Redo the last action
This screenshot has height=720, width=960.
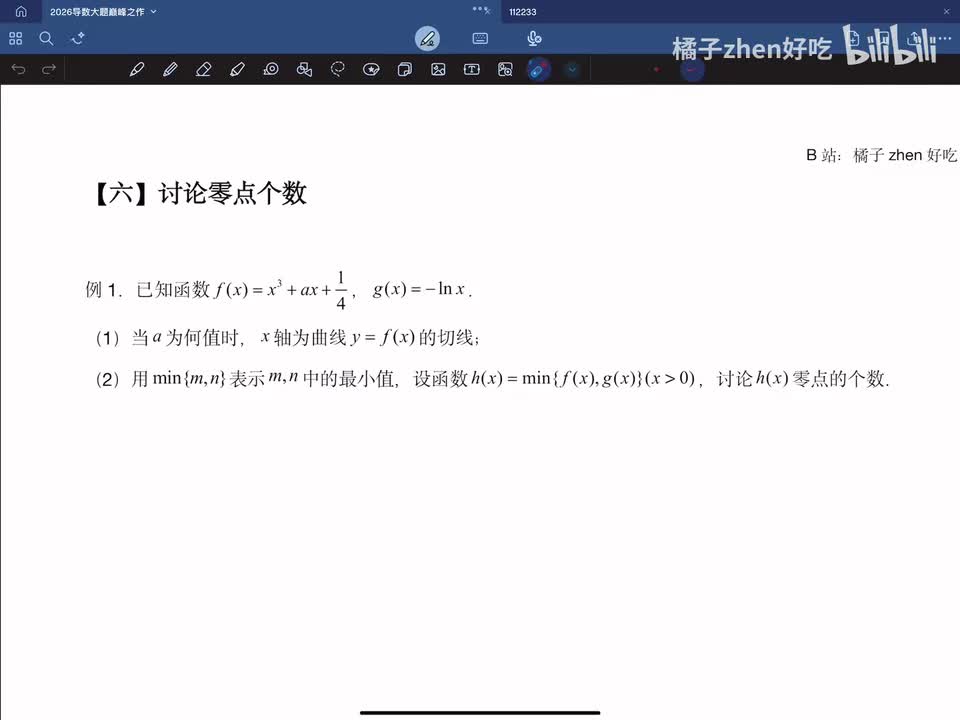click(49, 69)
